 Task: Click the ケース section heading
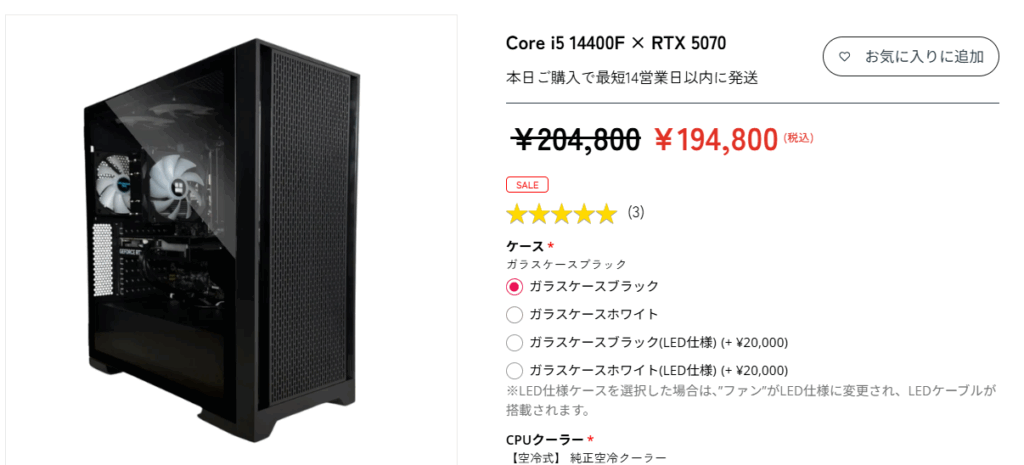click(525, 246)
